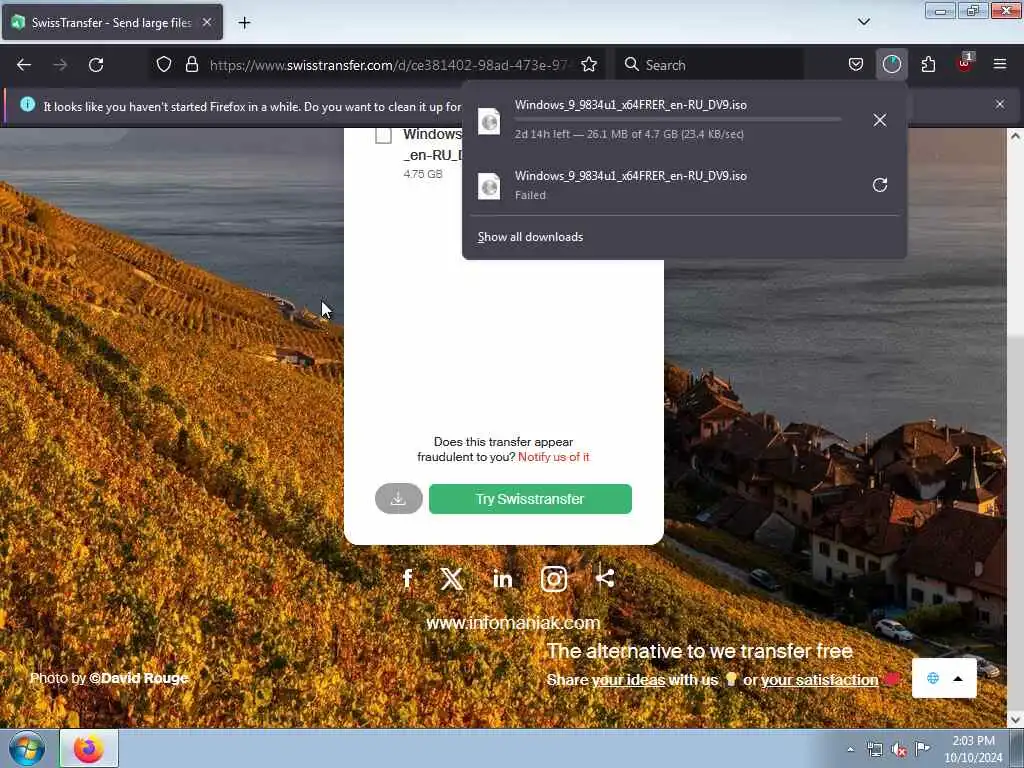1024x768 pixels.
Task: Switch to the SwissTransfer tab
Action: click(x=112, y=23)
